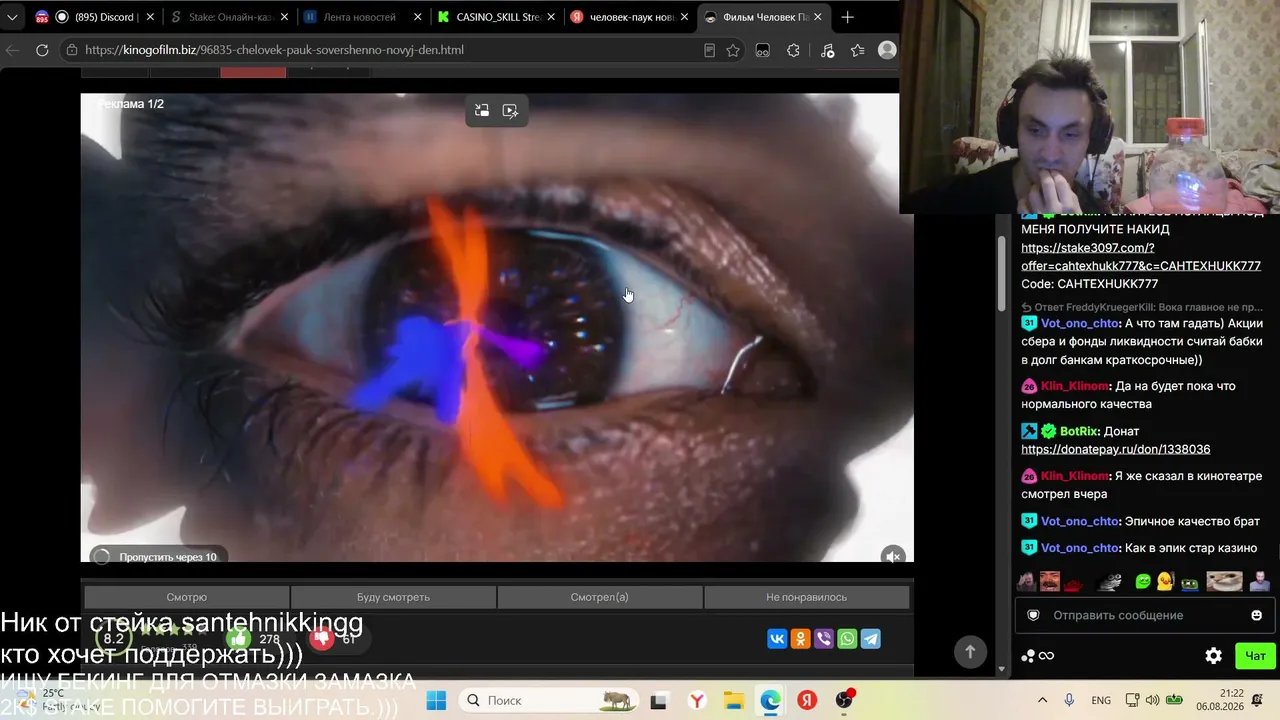Pick the yellow duck emote

click(1165, 582)
